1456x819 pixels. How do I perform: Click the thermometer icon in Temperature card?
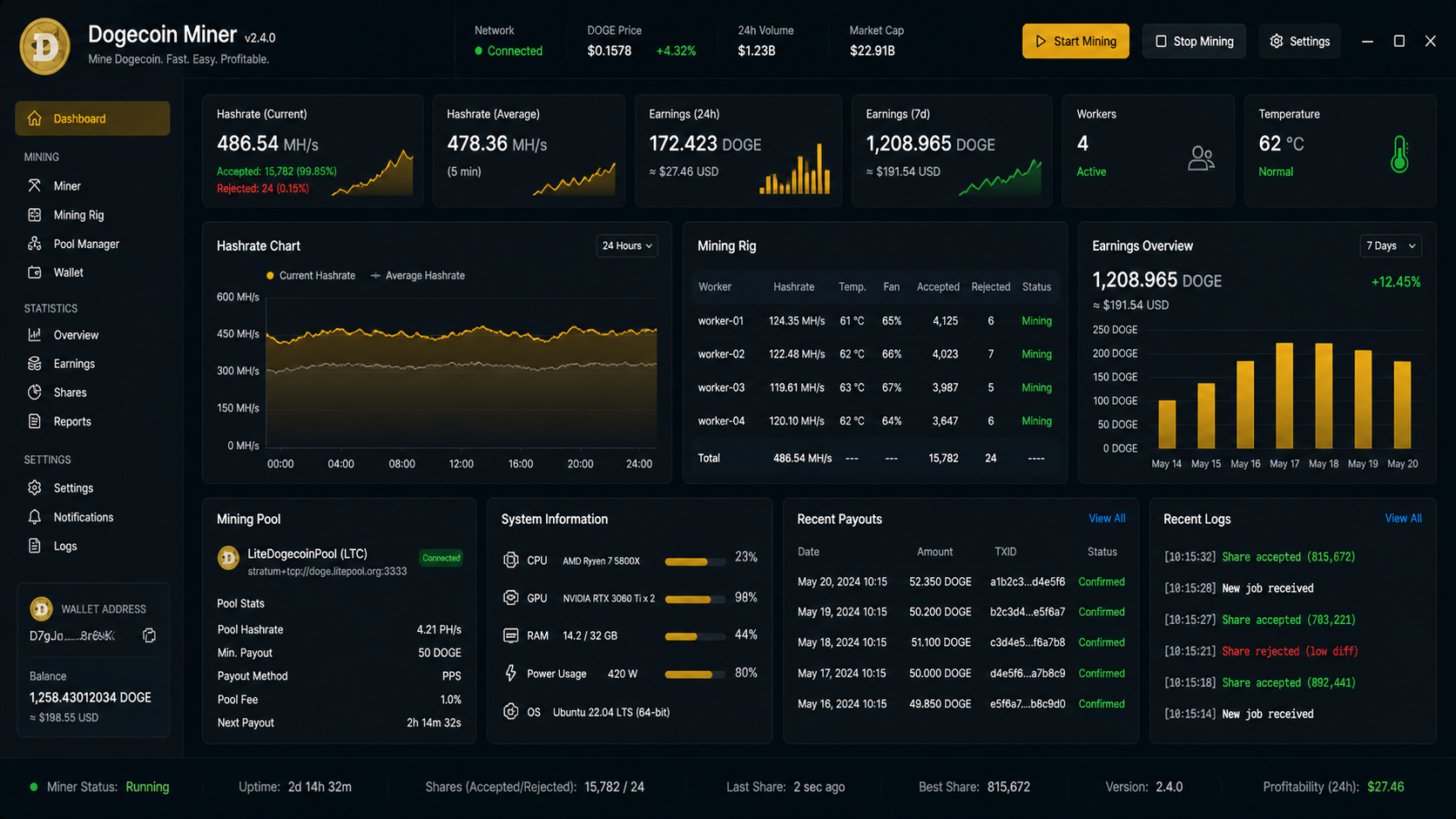point(1399,155)
